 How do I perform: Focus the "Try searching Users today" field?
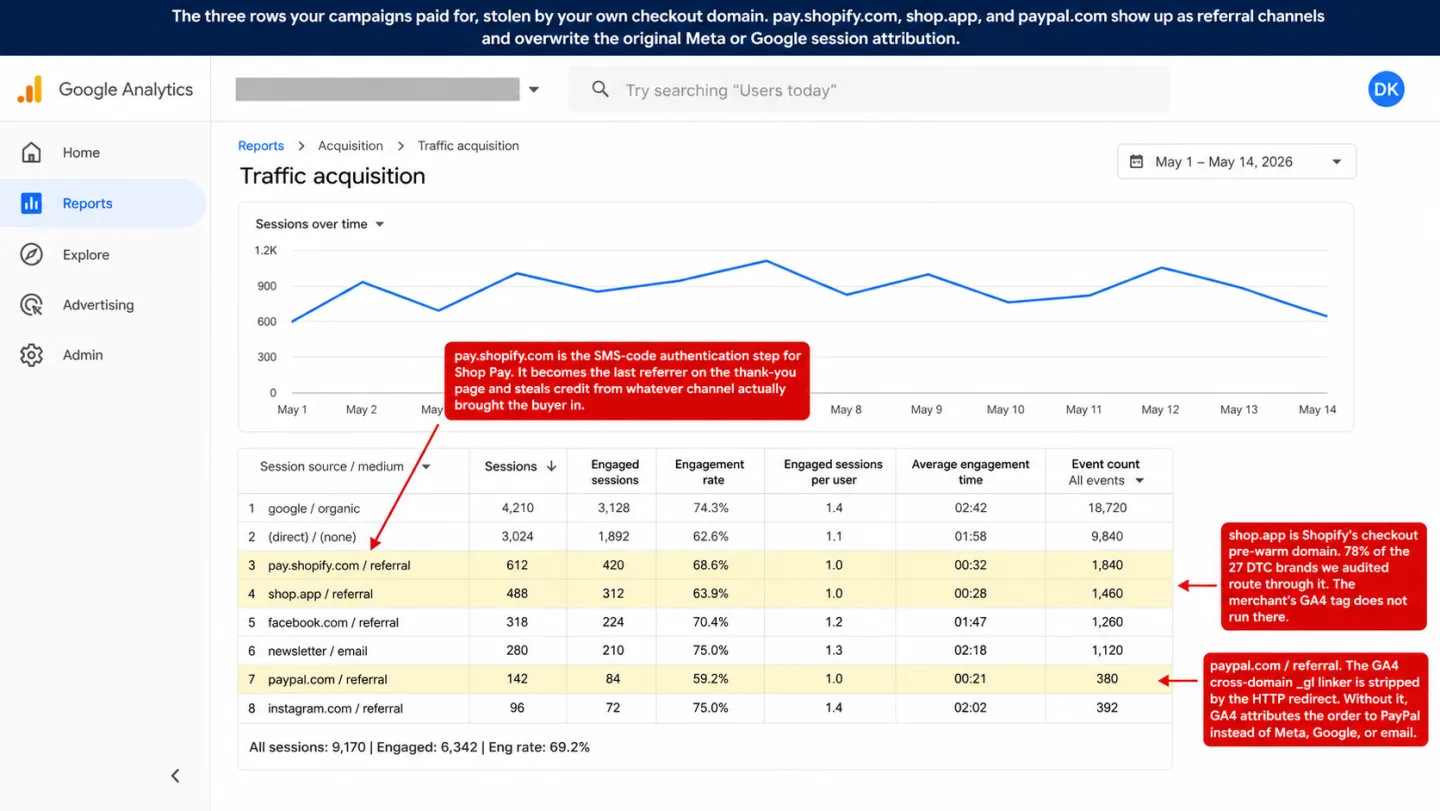(868, 89)
